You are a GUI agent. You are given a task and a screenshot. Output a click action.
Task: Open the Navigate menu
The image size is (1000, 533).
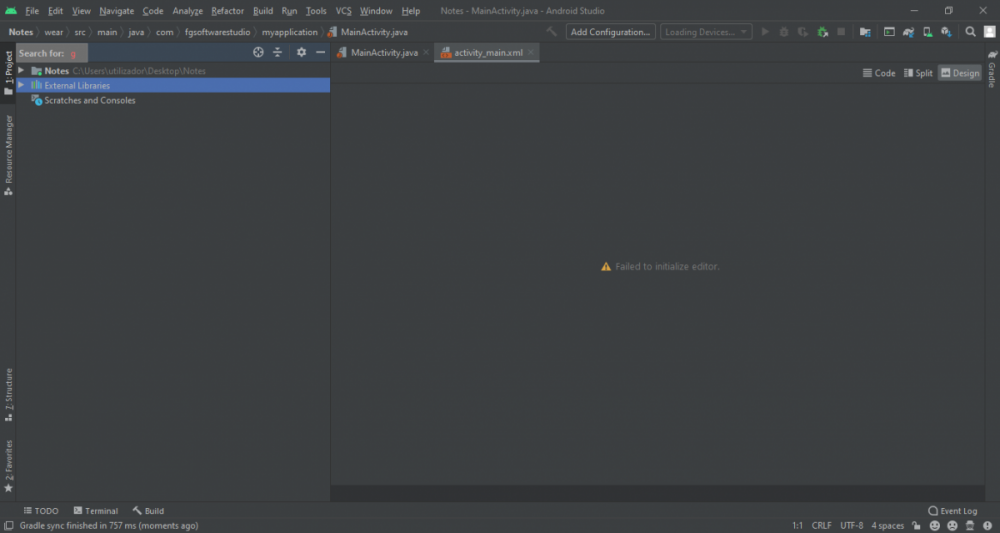tap(117, 11)
